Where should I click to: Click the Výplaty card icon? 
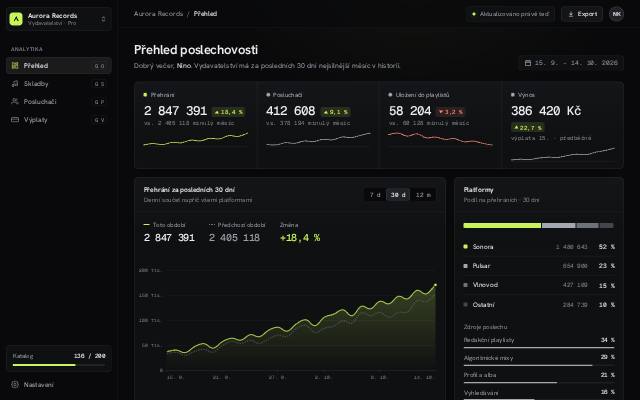click(x=15, y=120)
